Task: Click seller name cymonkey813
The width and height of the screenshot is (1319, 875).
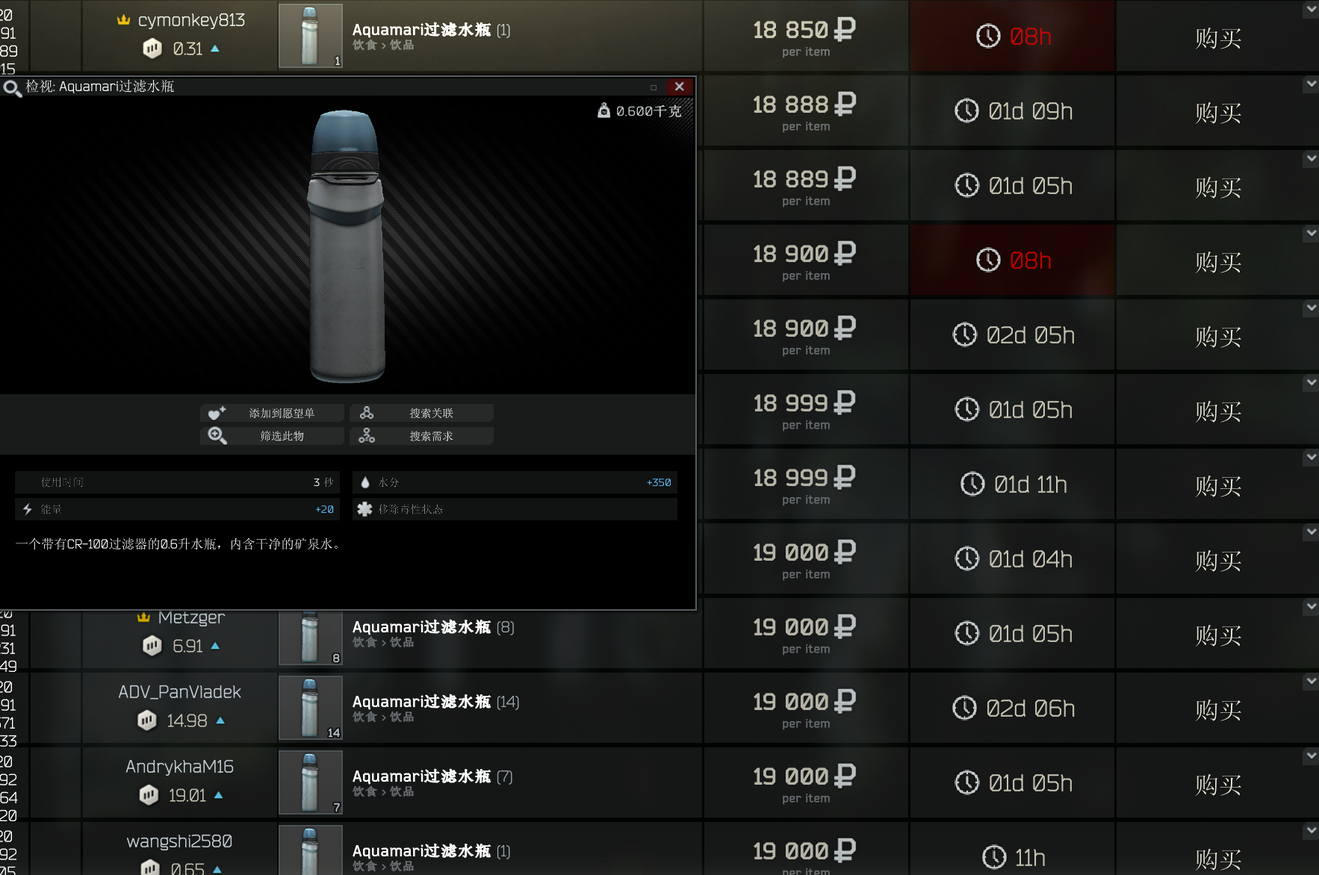Action: (x=191, y=20)
